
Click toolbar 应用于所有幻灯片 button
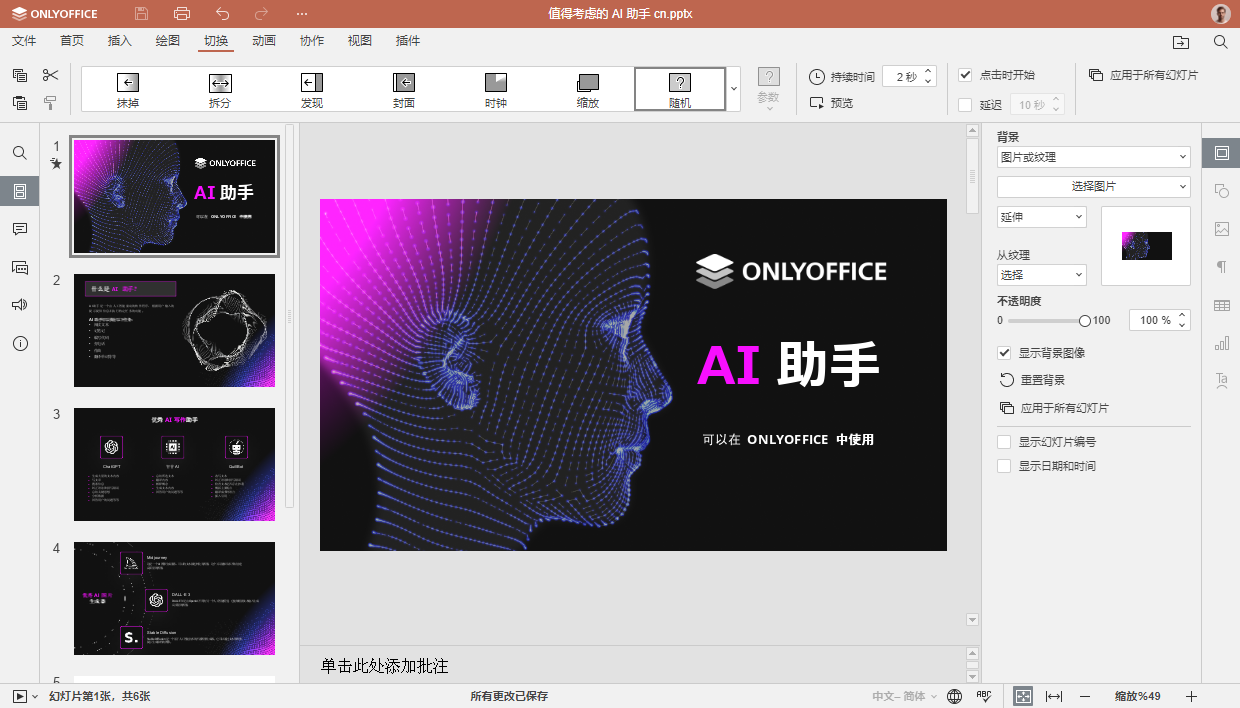pos(1143,75)
